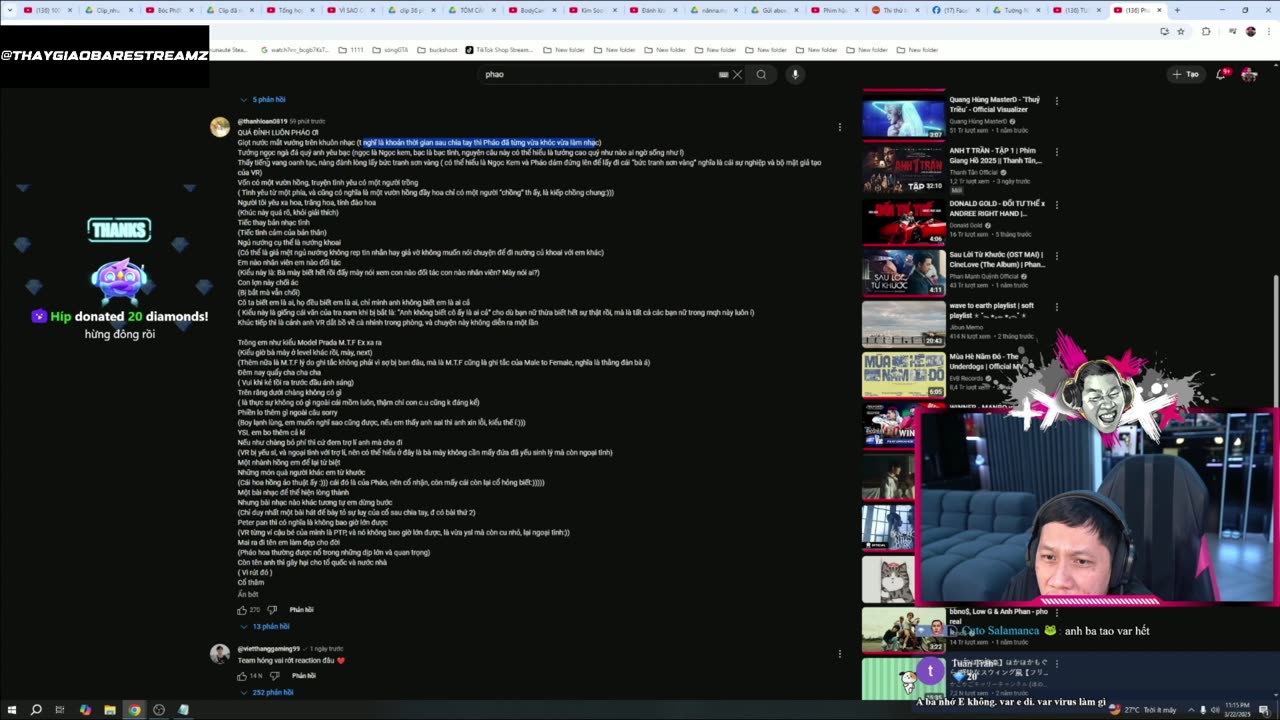Open Chrome from the taskbar
The width and height of the screenshot is (1280, 720).
[x=134, y=710]
